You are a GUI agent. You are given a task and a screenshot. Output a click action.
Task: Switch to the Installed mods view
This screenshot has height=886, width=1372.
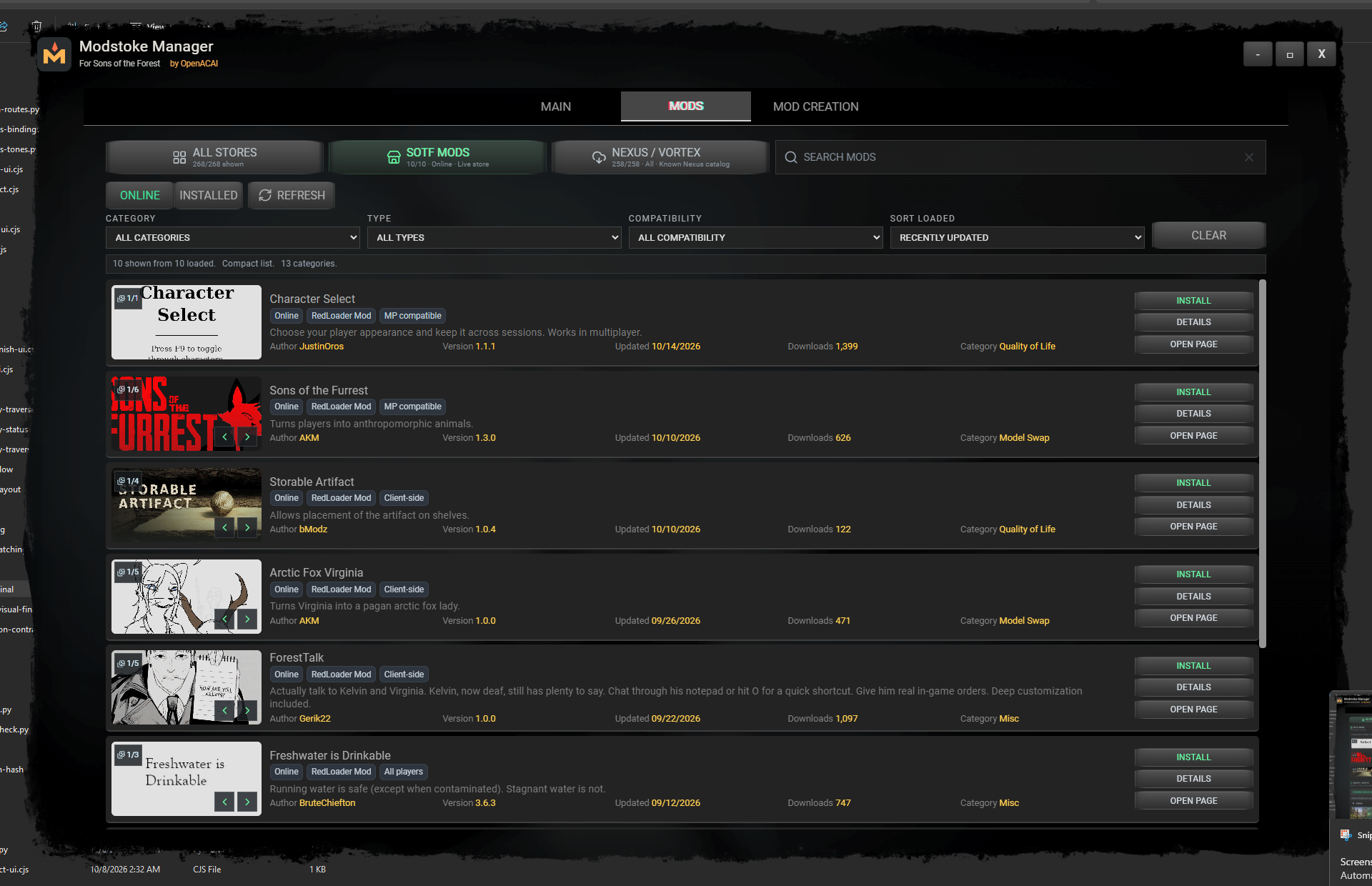tap(208, 195)
